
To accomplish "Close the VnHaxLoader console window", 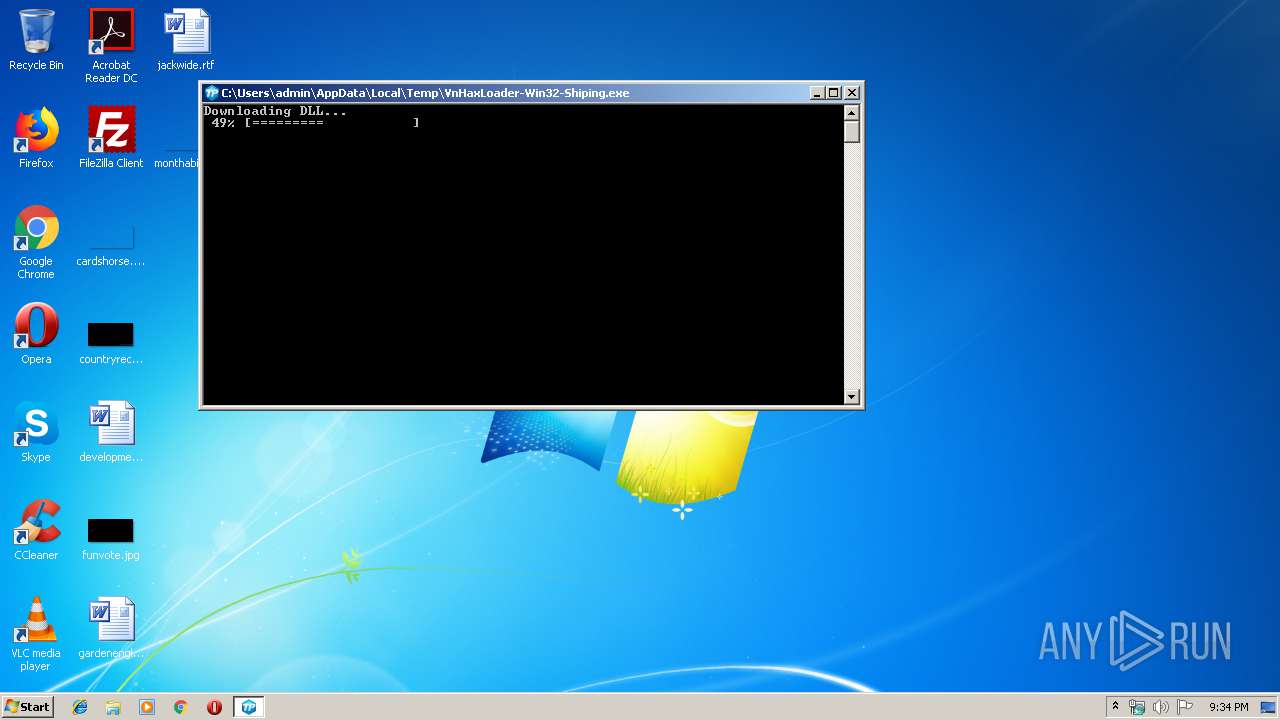I will pos(852,93).
